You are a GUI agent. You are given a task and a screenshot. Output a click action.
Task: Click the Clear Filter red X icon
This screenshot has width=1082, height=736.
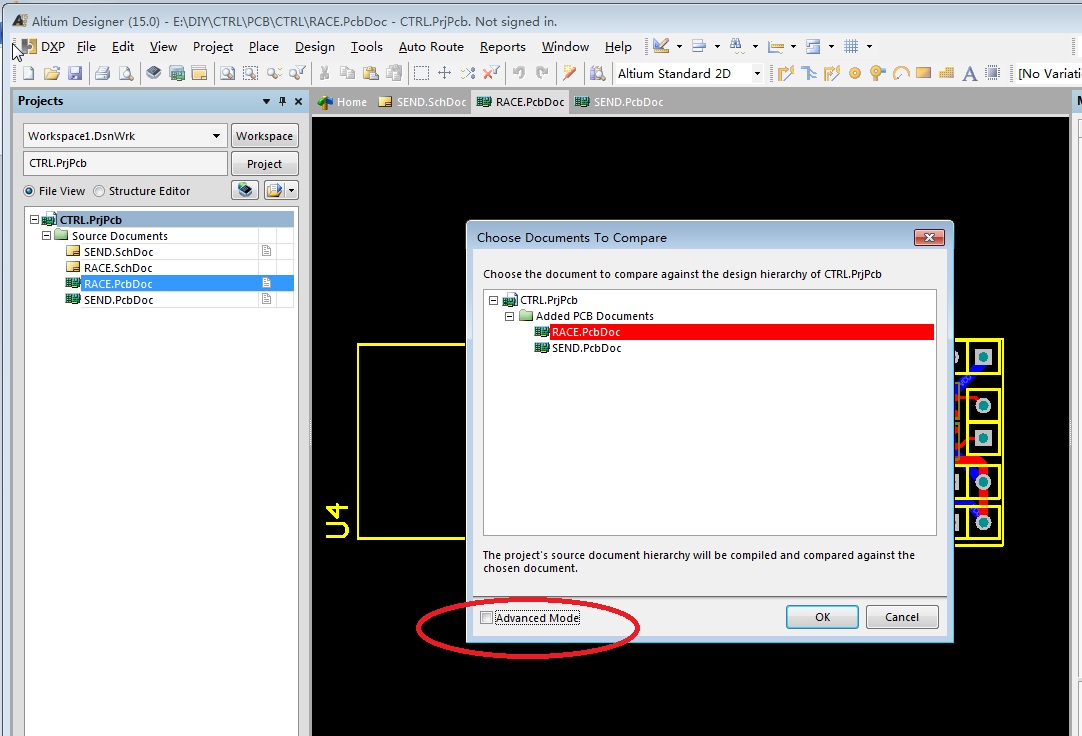tap(491, 73)
